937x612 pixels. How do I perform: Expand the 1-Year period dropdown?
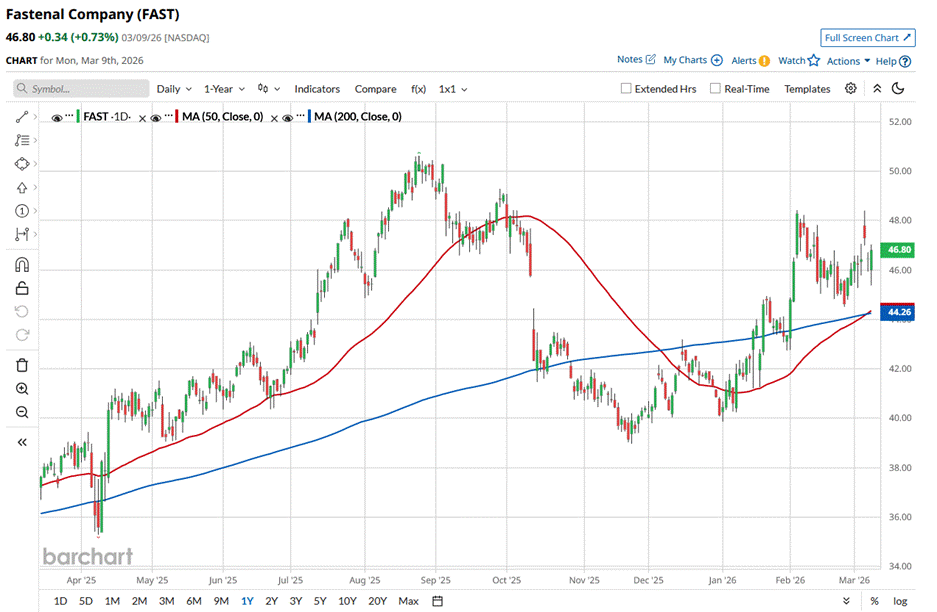(x=225, y=89)
